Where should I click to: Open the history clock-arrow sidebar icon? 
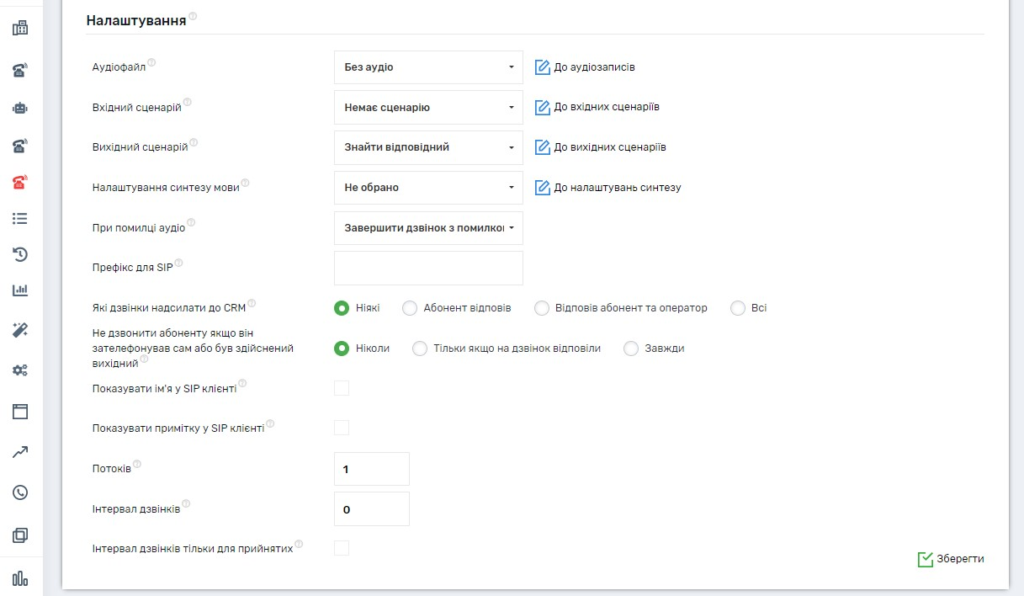coord(19,254)
